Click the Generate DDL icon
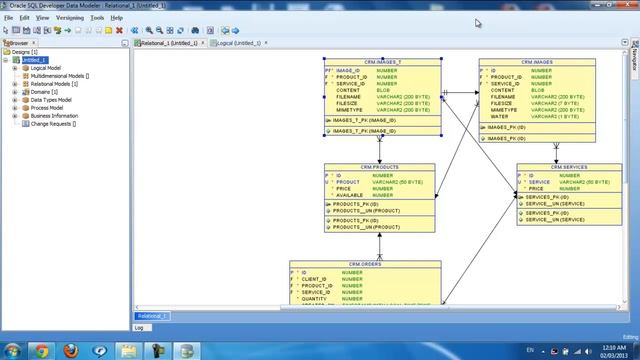The width and height of the screenshot is (640, 360). (x=210, y=30)
